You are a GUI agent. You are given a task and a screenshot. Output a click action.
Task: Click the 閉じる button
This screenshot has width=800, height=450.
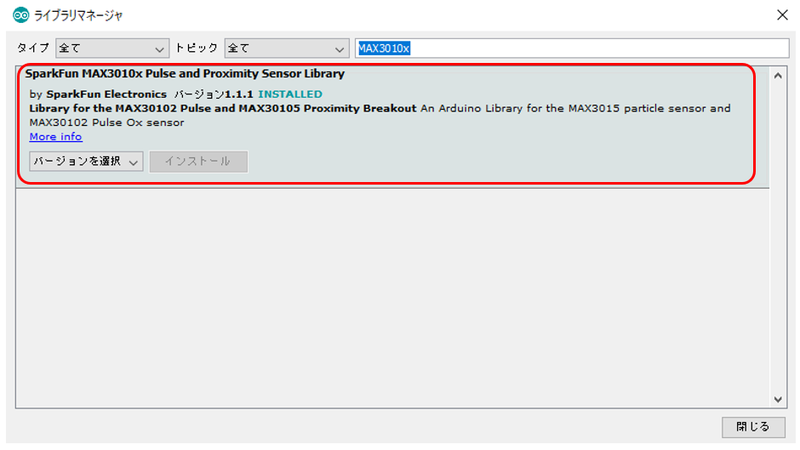(753, 427)
